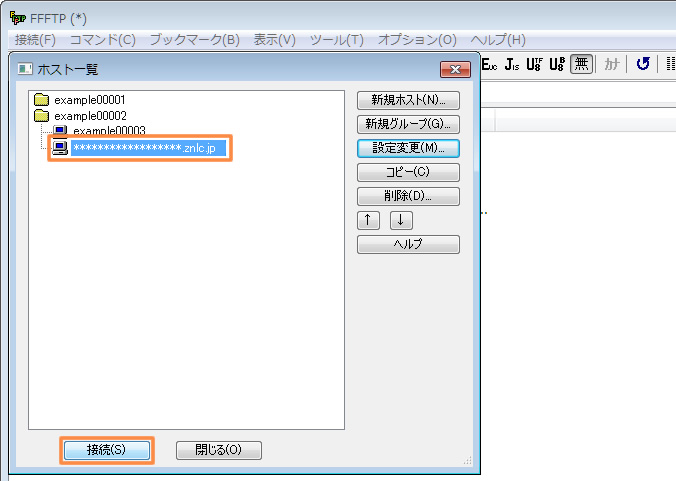Click the computer icon for example00003
The width and height of the screenshot is (676, 481).
60,130
